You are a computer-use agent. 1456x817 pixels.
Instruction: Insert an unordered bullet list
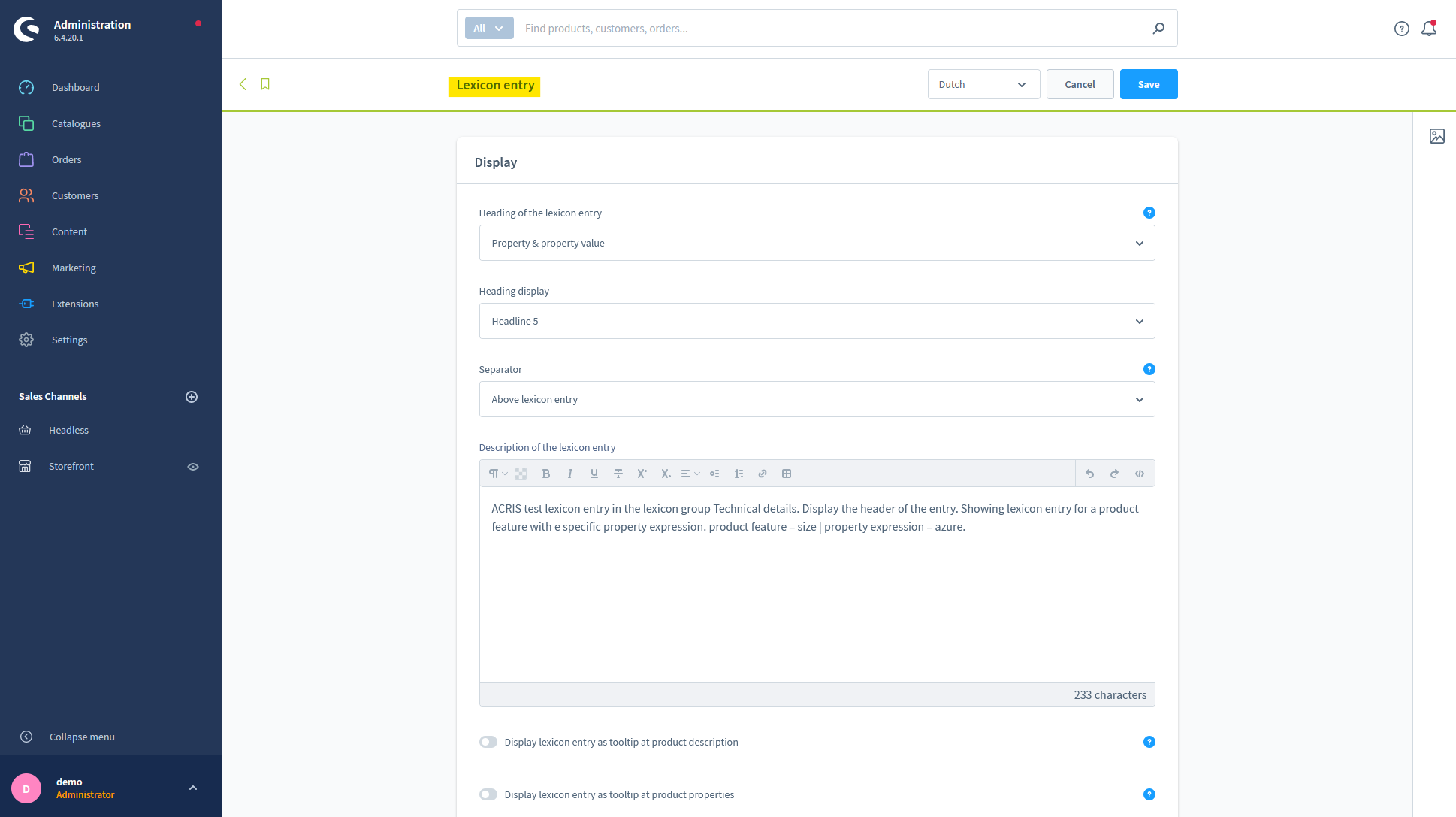(x=714, y=474)
